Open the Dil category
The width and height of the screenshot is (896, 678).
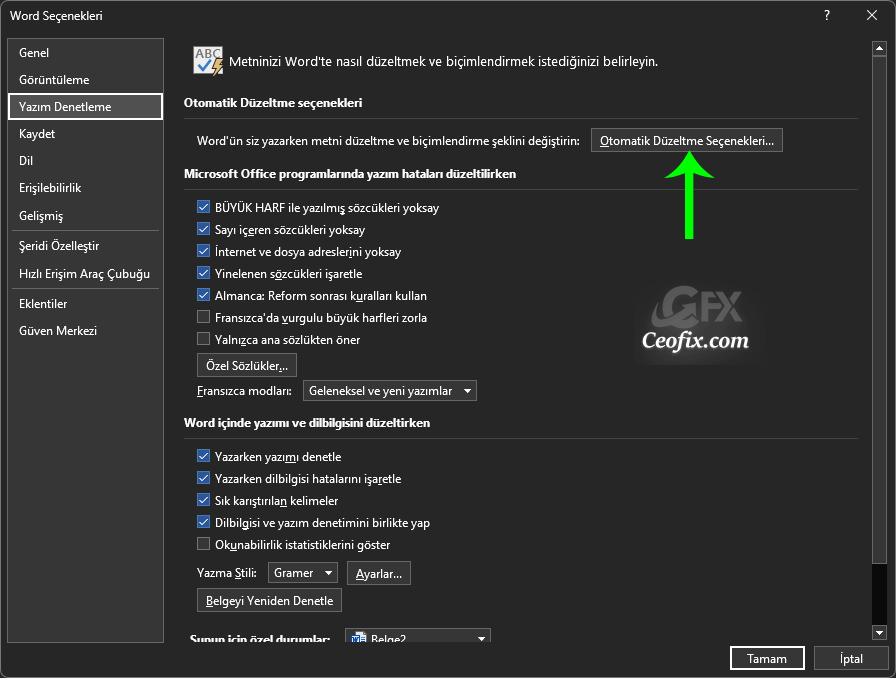tap(86, 161)
